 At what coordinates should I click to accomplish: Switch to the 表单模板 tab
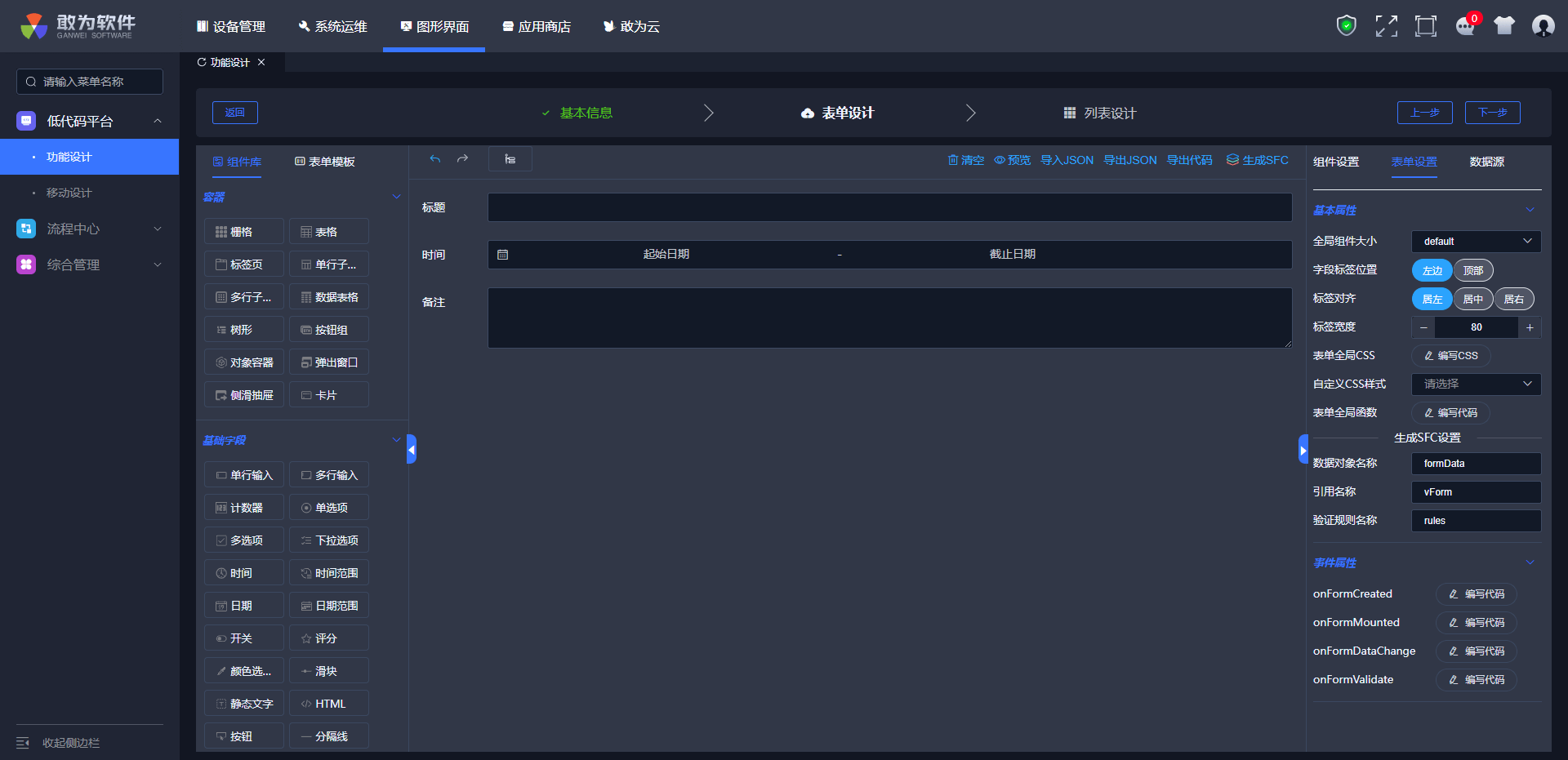(325, 162)
